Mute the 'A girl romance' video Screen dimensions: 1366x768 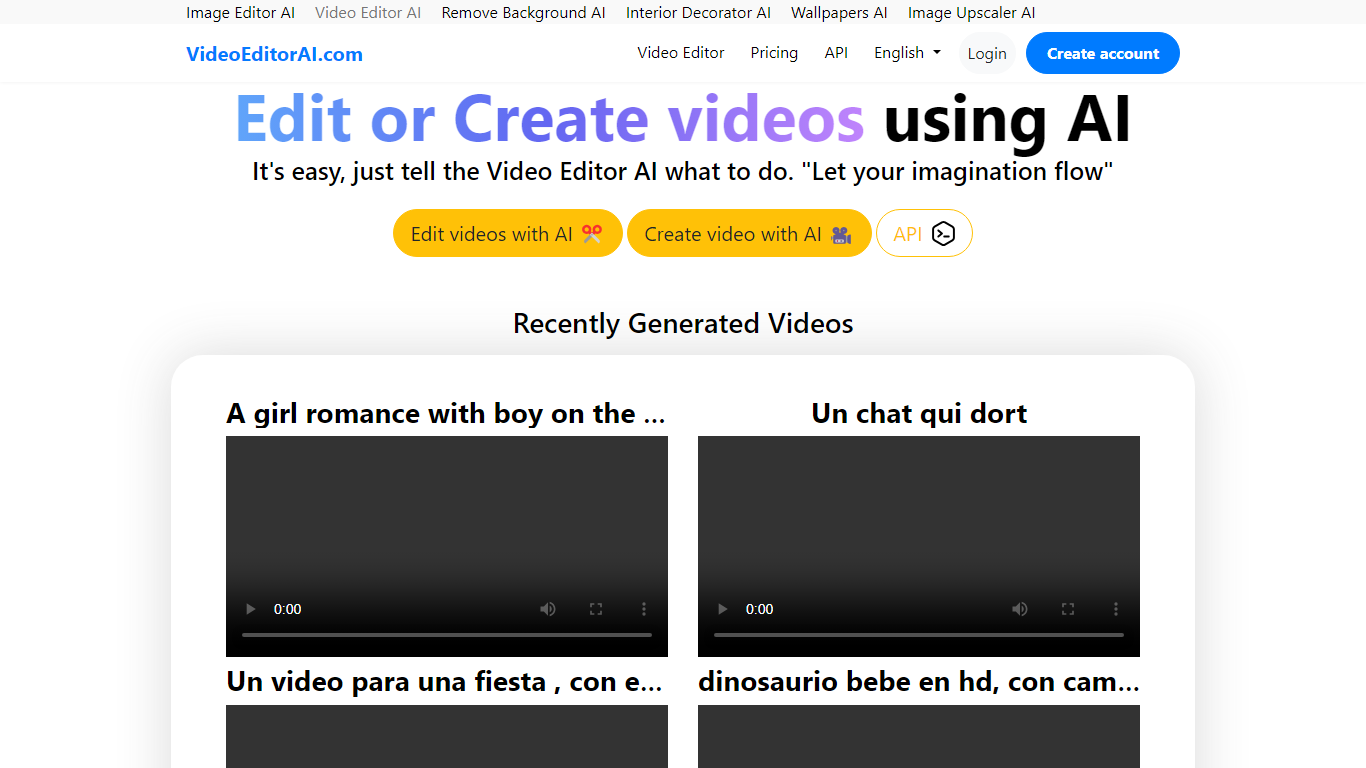click(548, 609)
